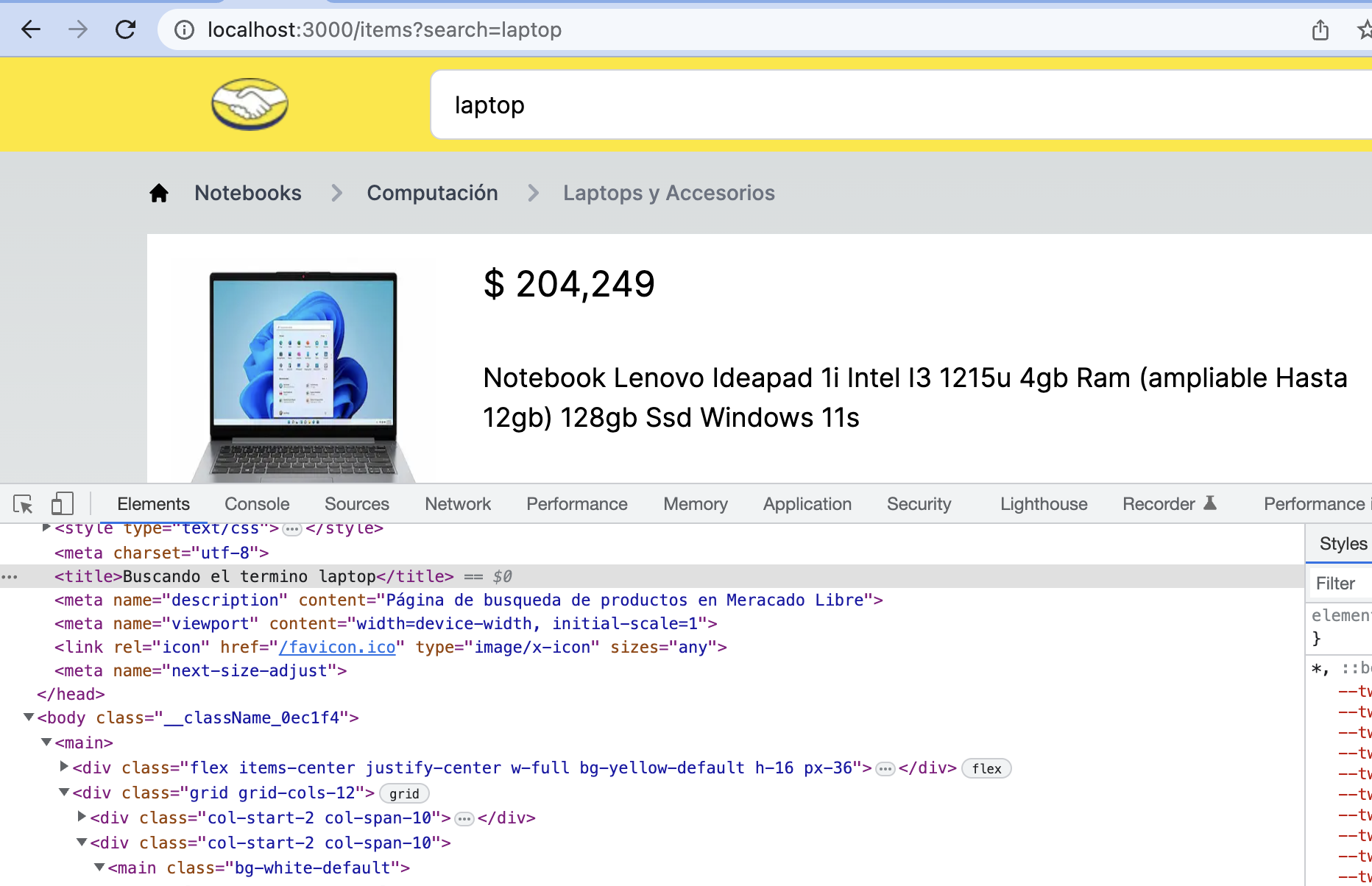
Task: Focus the laptop search input field
Action: coord(901,104)
